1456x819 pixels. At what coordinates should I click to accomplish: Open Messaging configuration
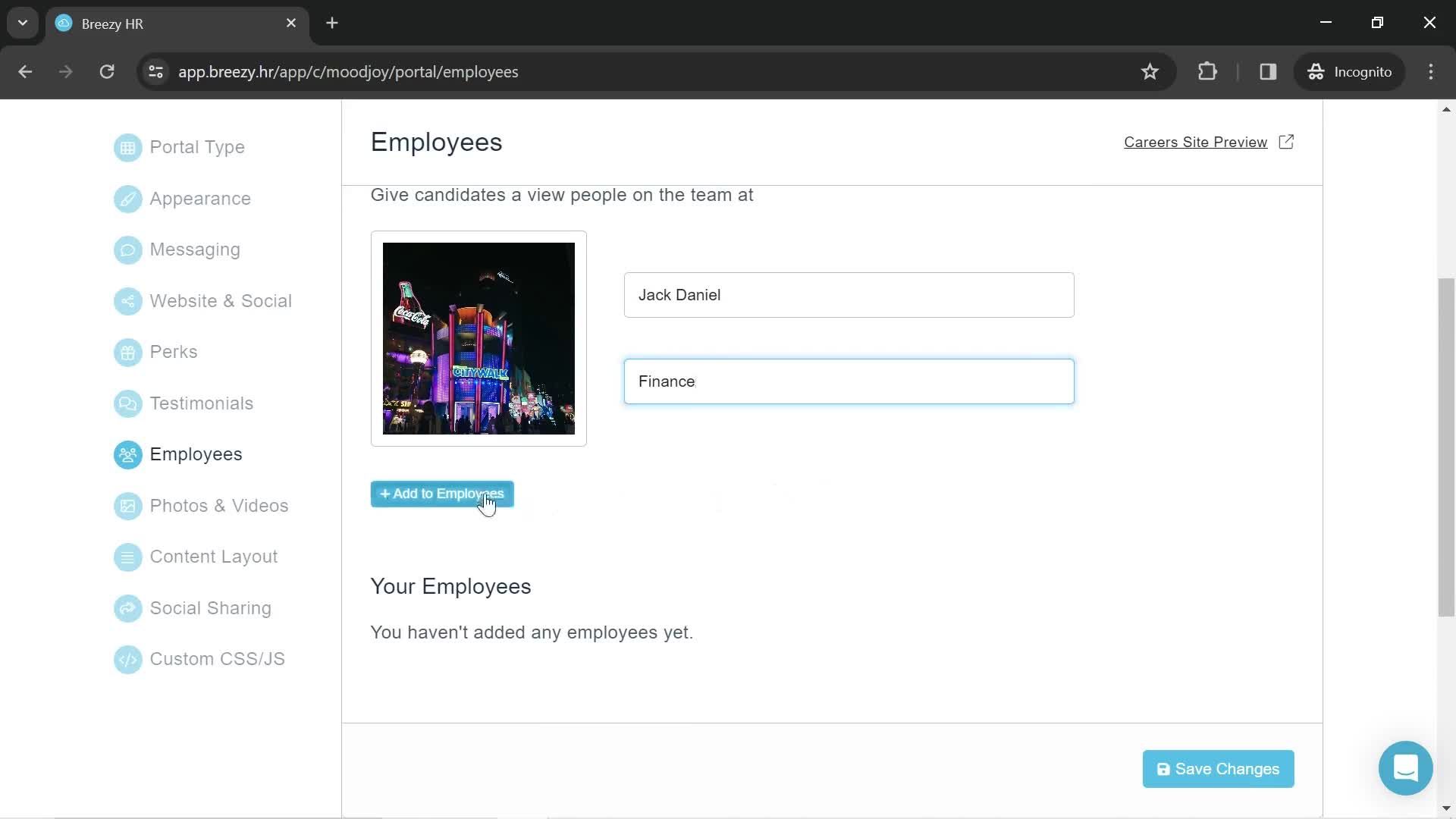[x=195, y=250]
